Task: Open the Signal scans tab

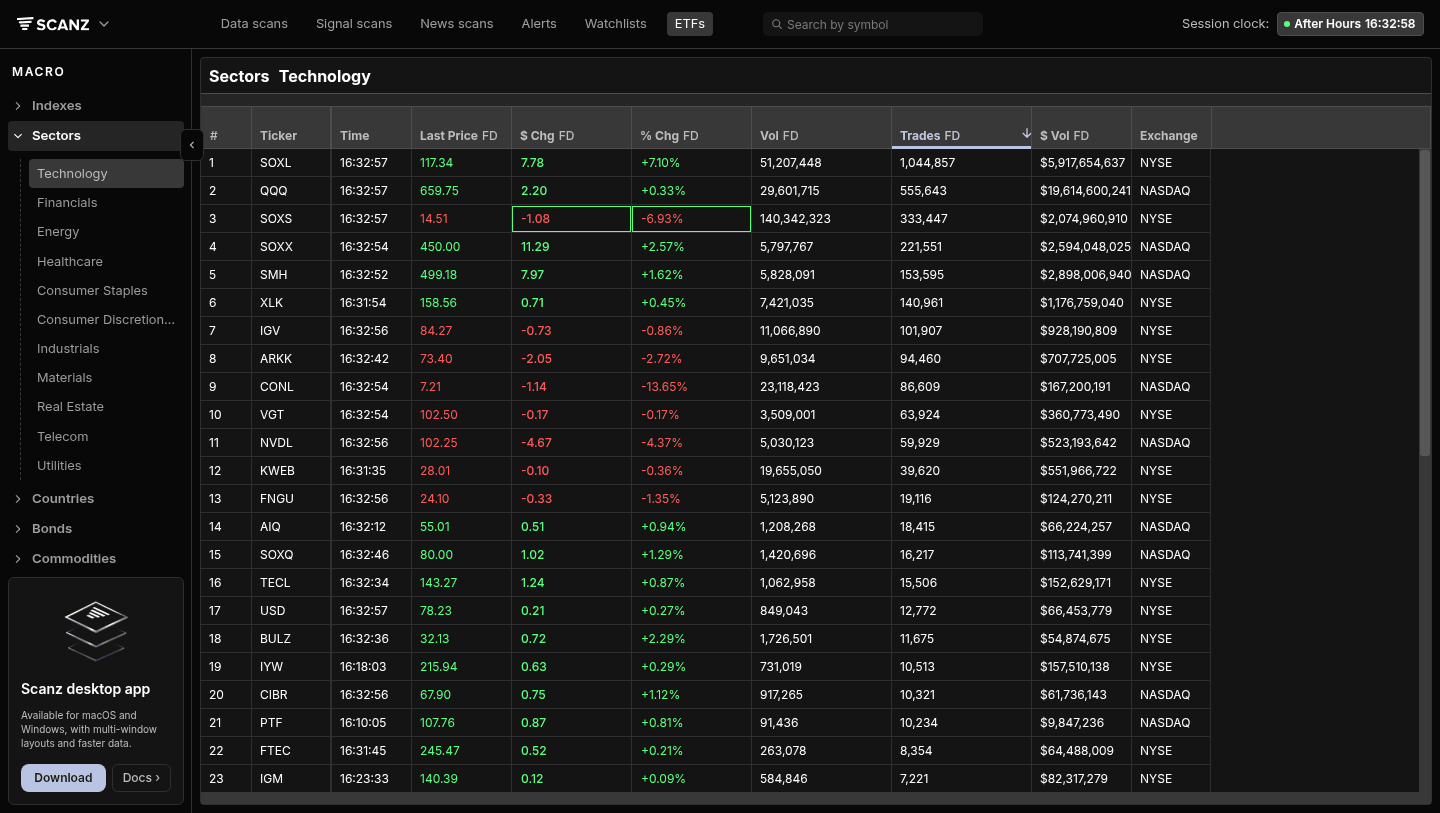Action: tap(354, 24)
